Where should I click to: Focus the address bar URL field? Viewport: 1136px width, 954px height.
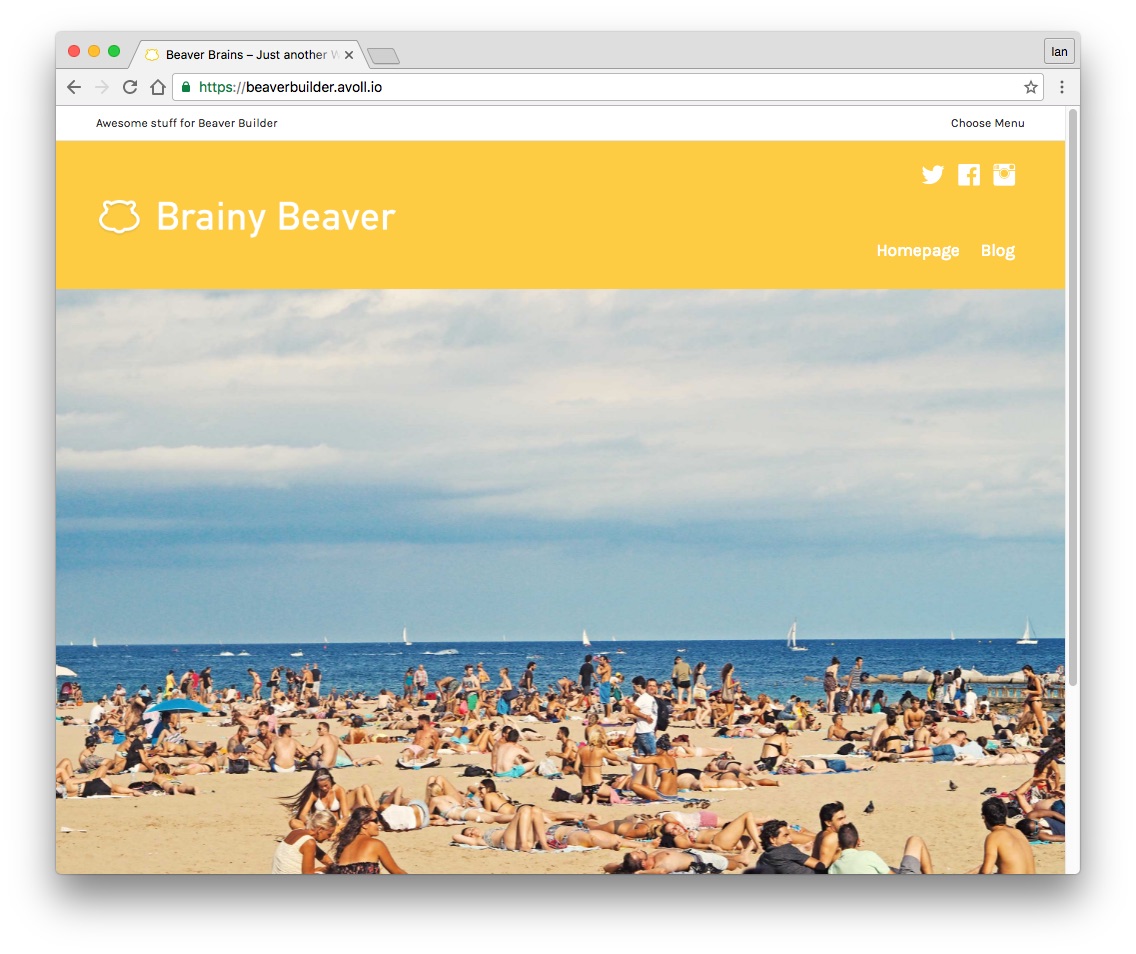tap(607, 87)
